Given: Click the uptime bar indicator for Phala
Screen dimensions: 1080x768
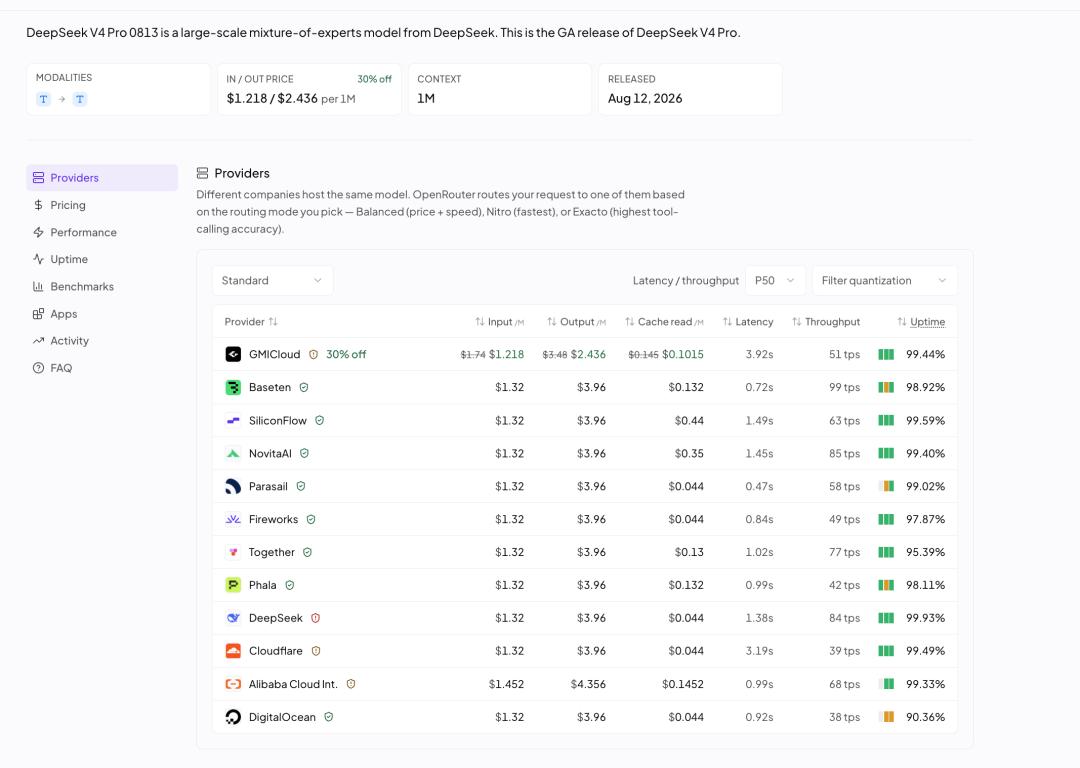Looking at the screenshot, I should coord(886,585).
